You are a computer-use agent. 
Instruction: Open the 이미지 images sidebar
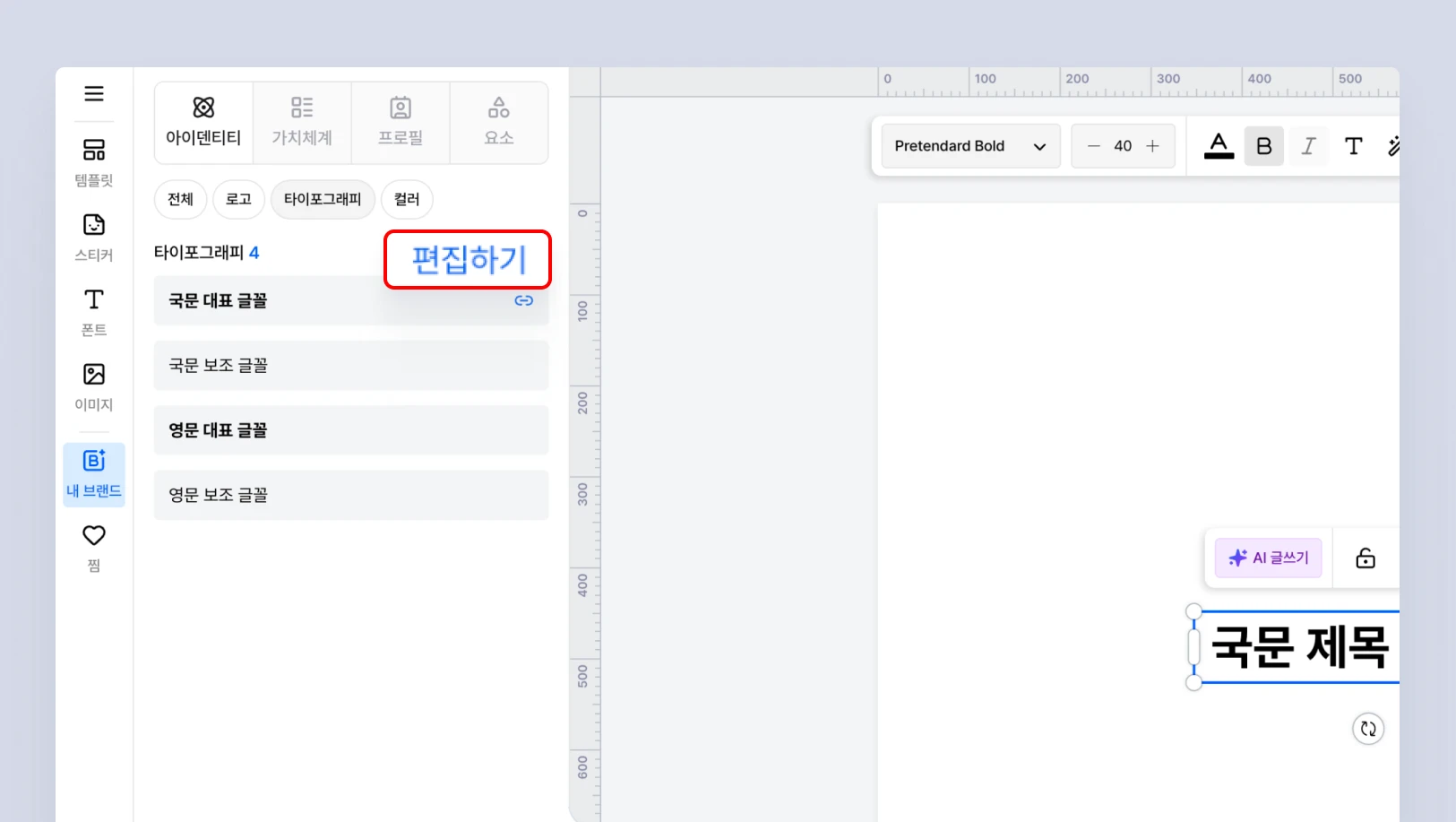click(x=94, y=386)
